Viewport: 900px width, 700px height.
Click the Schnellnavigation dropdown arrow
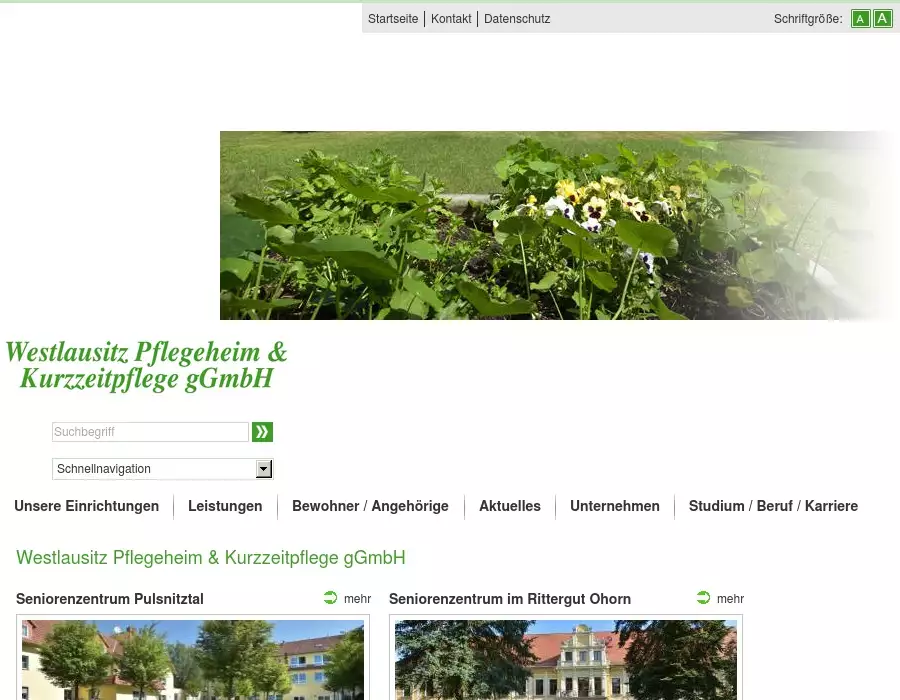264,469
